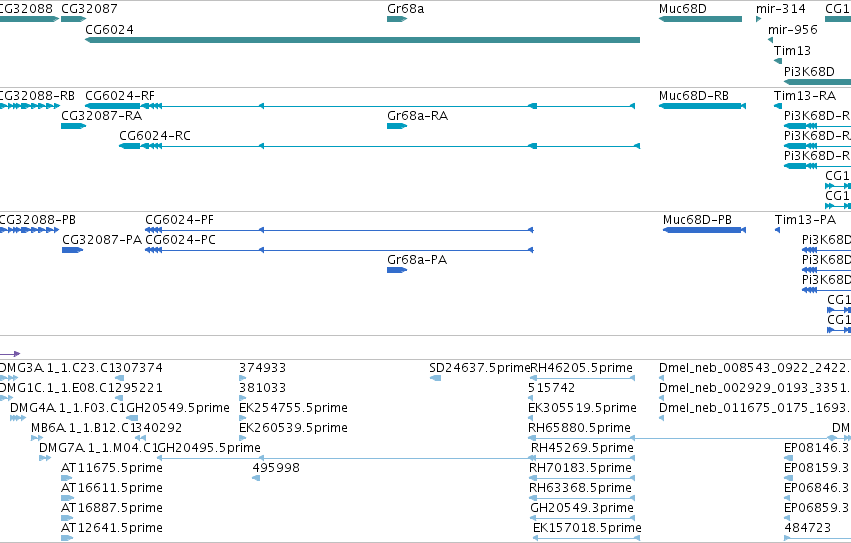This screenshot has width=851, height=543.
Task: Select feature 374933
Action: (x=242, y=378)
